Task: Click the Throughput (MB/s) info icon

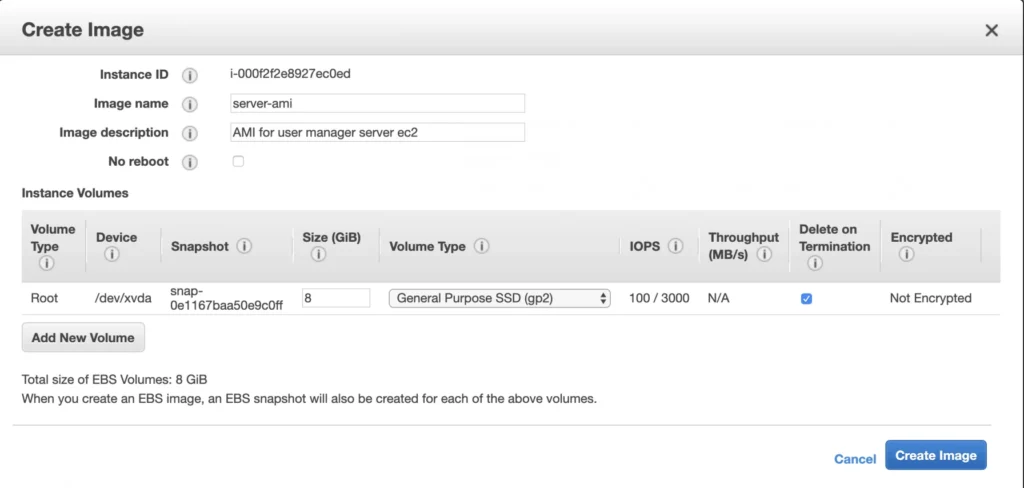Action: pos(765,255)
